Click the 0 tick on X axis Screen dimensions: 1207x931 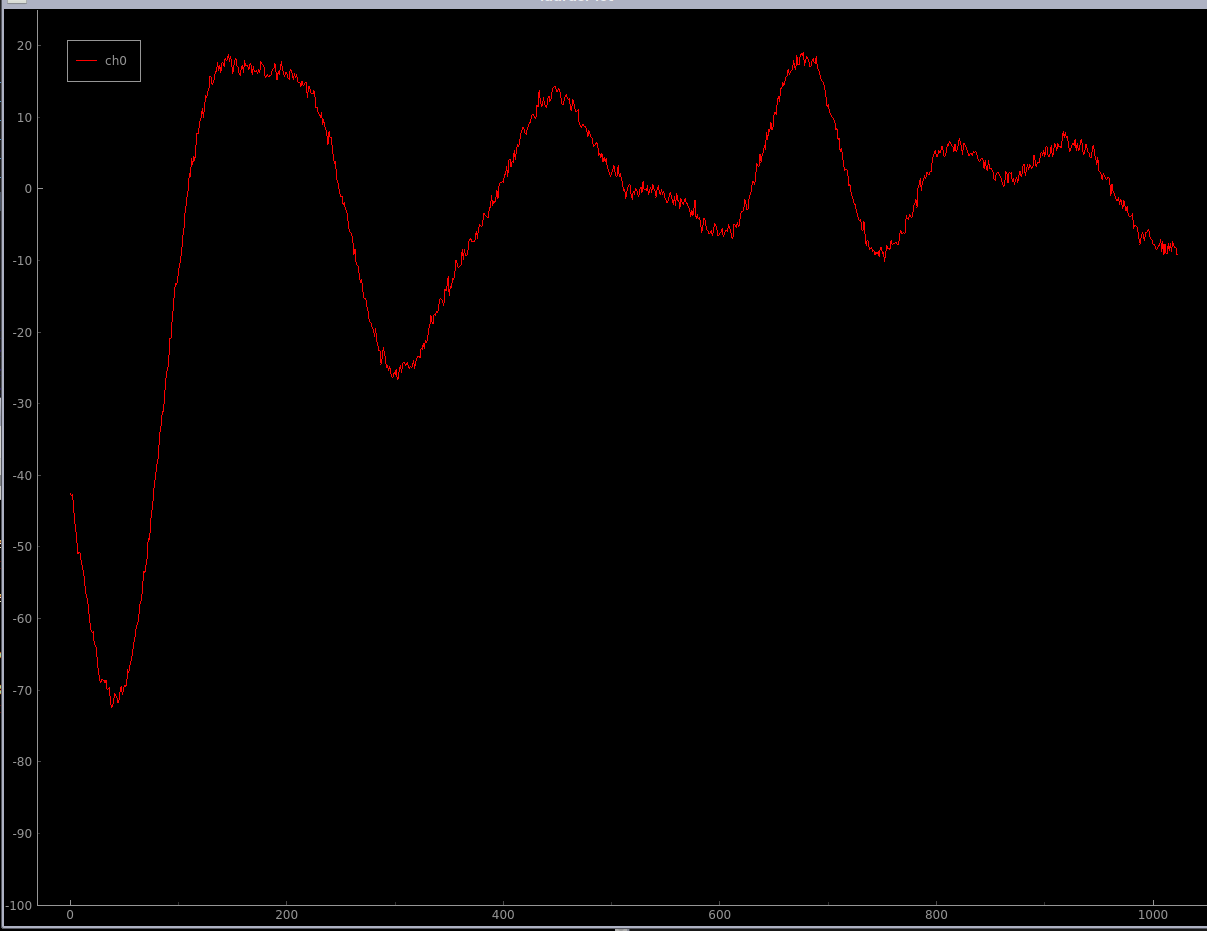(x=70, y=915)
